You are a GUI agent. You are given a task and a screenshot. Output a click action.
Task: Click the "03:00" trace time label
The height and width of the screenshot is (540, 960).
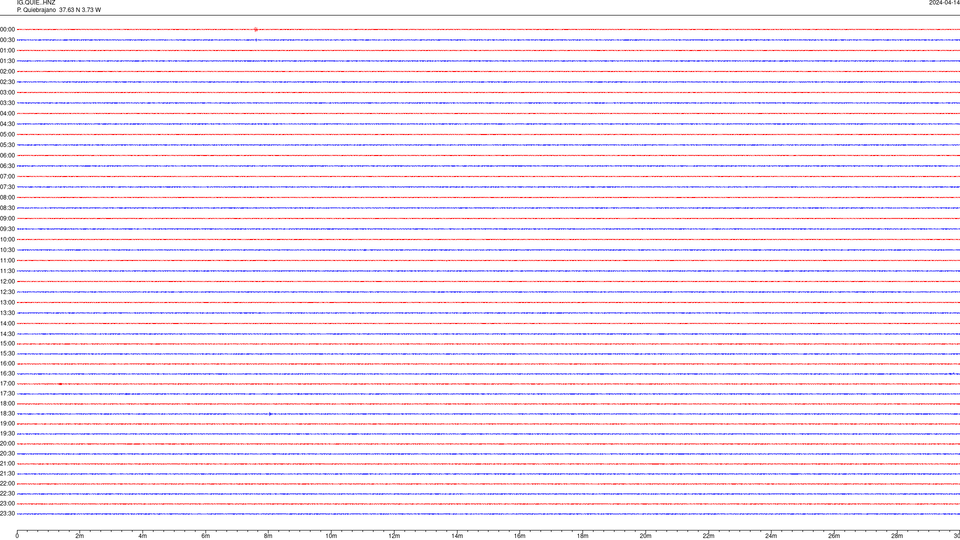coord(7,92)
